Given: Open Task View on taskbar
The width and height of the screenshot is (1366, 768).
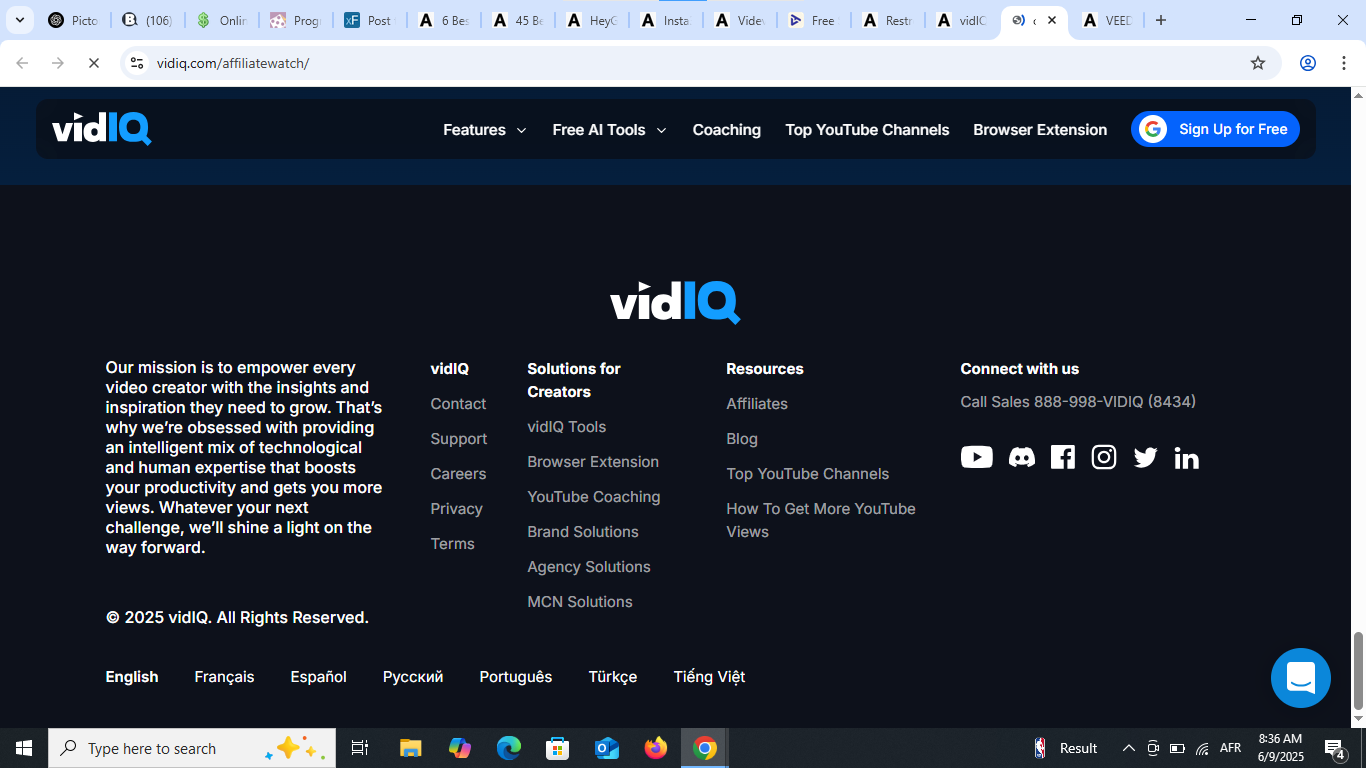Looking at the screenshot, I should [360, 748].
